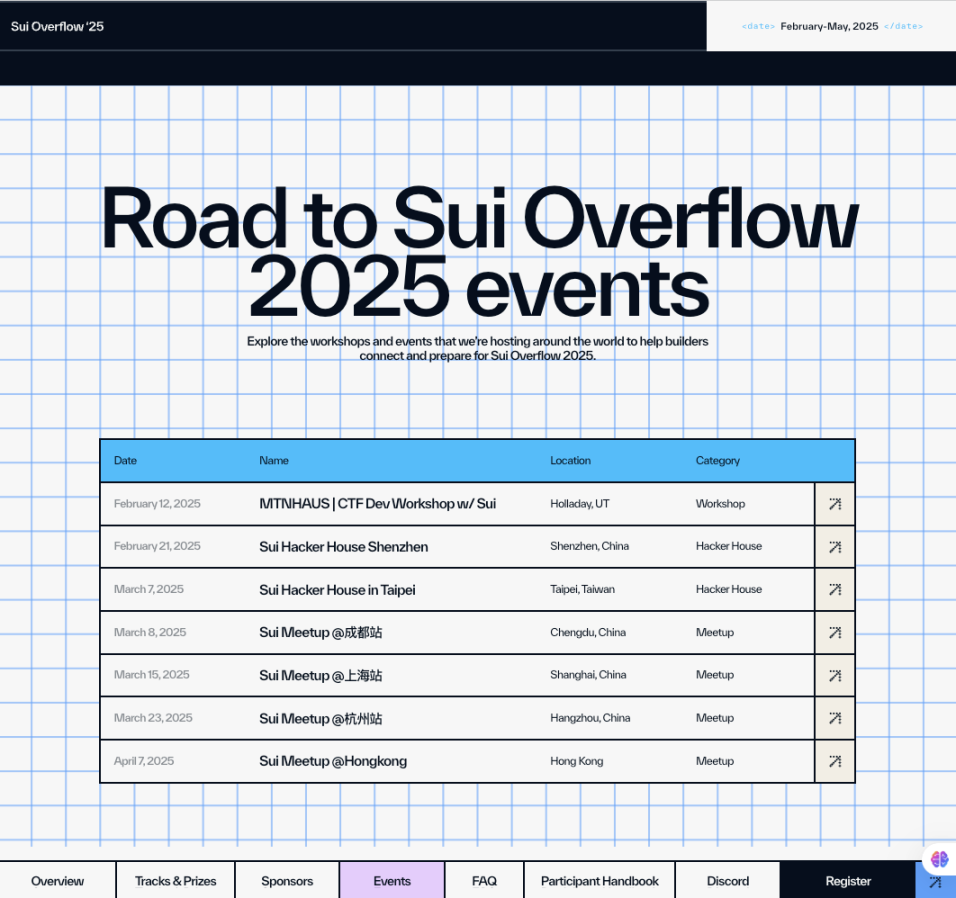956x898 pixels.
Task: Click the Sui Overflow '25 logo text
Action: coord(57,26)
